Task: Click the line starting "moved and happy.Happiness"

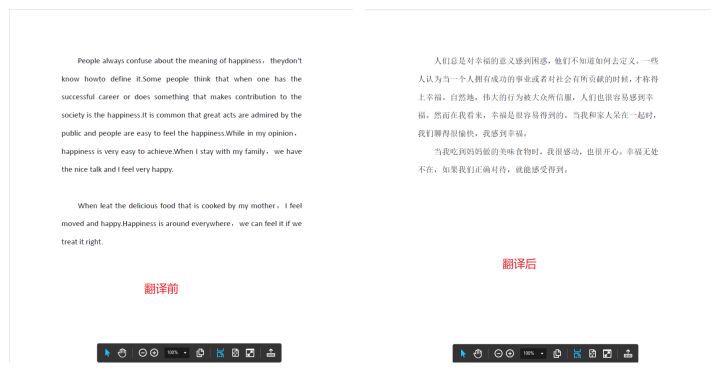Action: 181,224
